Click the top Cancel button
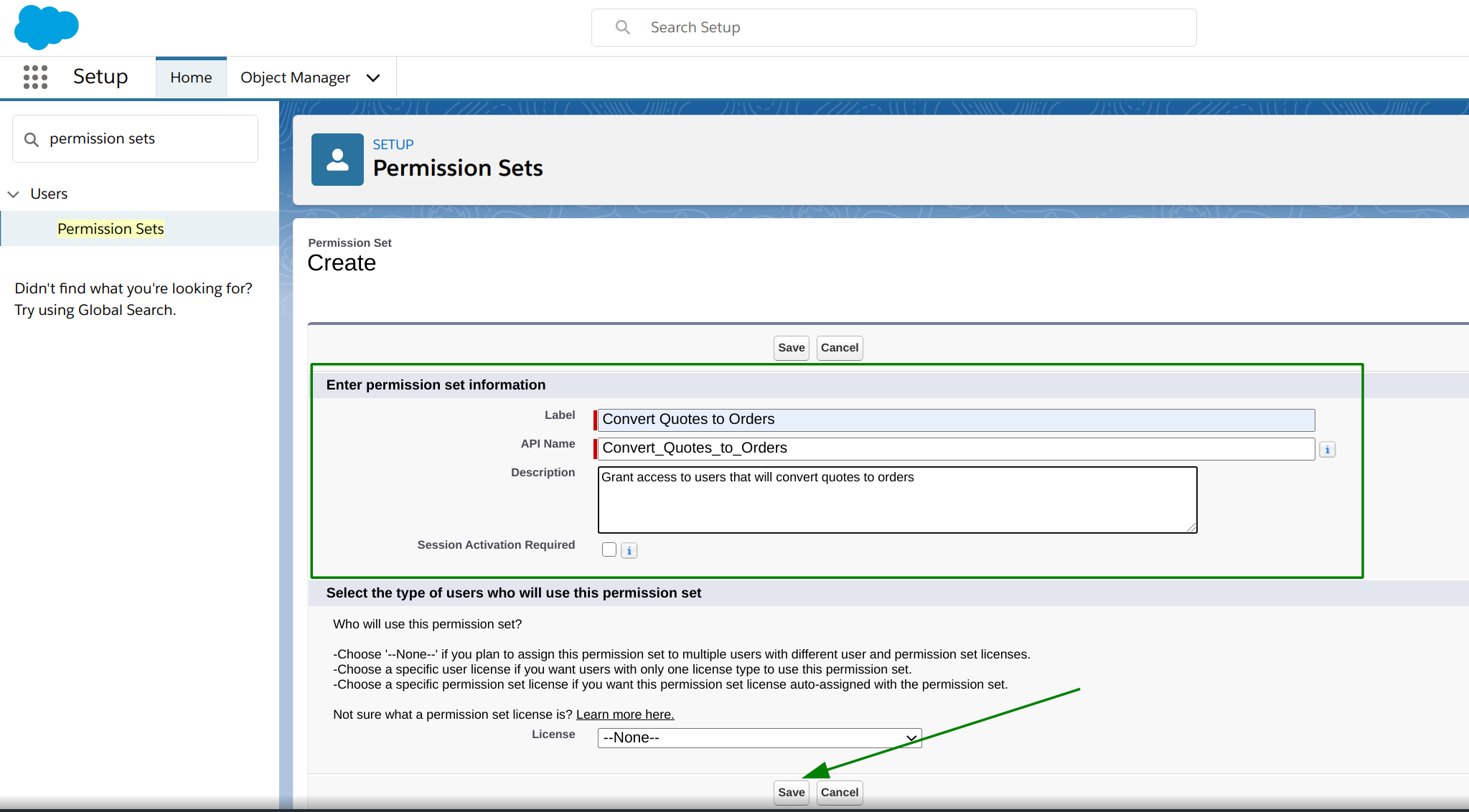1469x812 pixels. point(840,348)
